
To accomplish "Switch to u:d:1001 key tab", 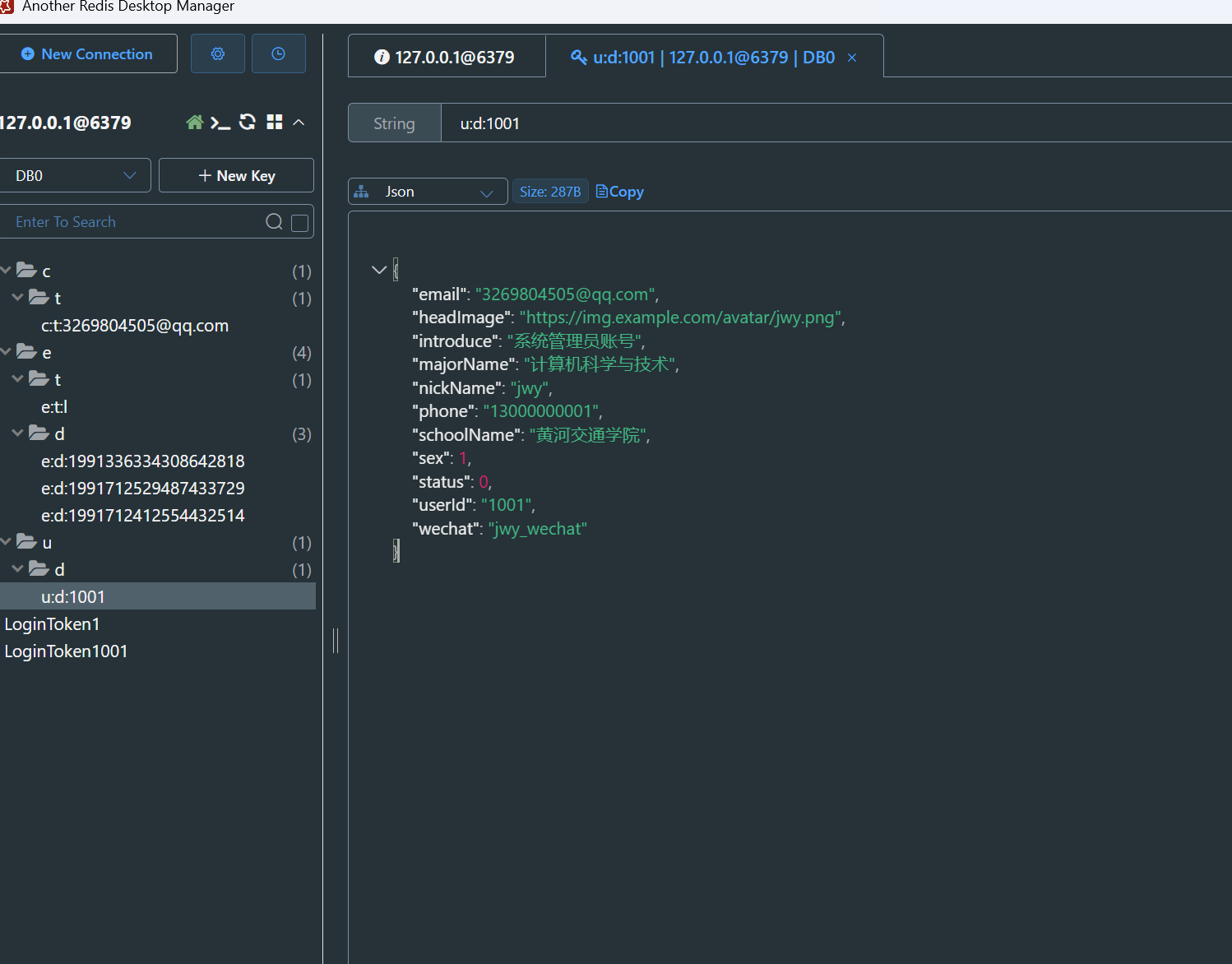I will 714,57.
